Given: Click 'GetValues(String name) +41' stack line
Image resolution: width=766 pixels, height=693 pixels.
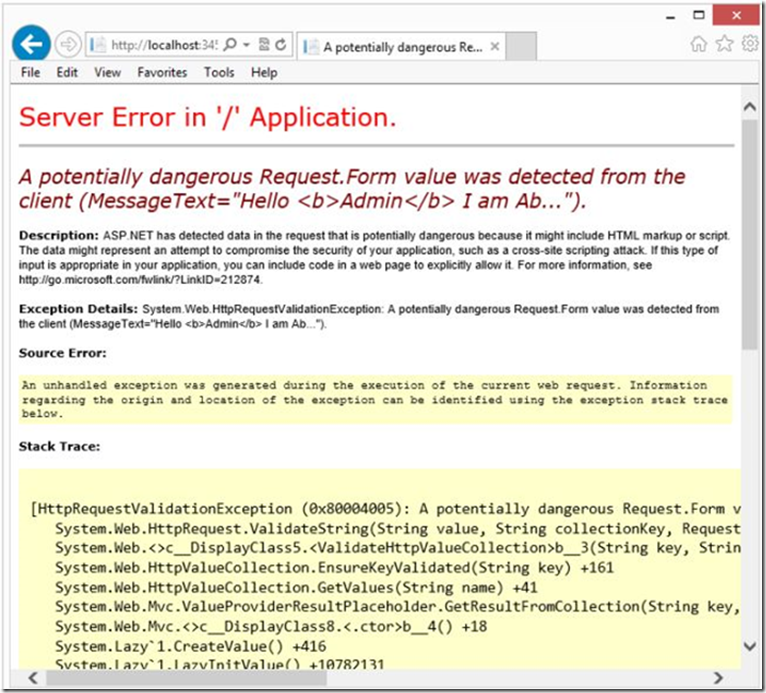Looking at the screenshot, I should pos(296,587).
